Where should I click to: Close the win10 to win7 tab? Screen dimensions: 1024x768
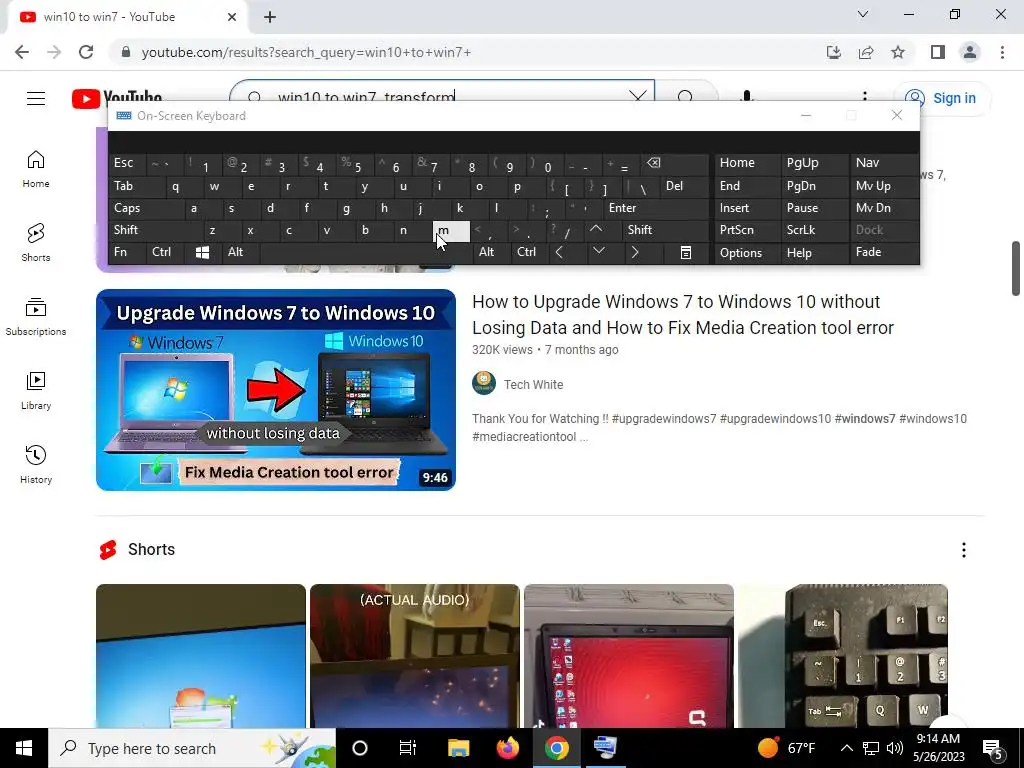[x=232, y=17]
